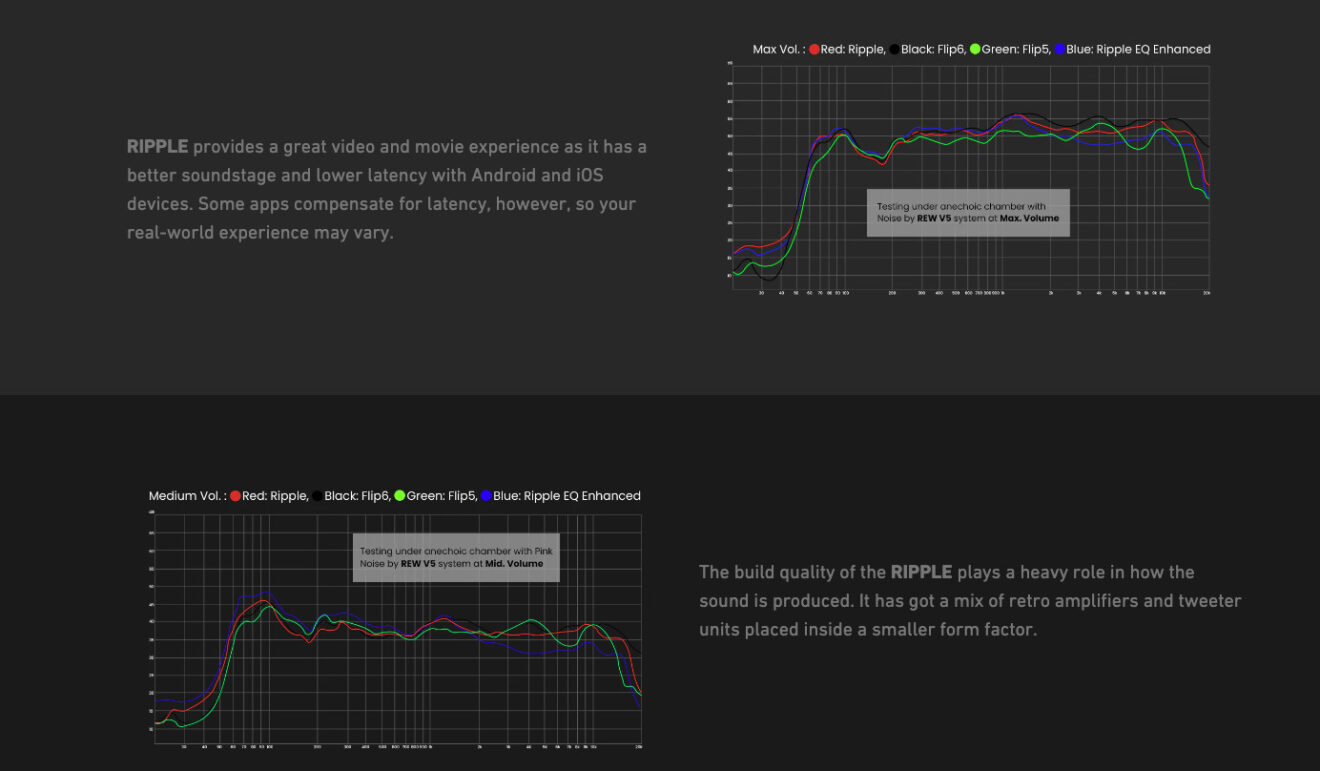This screenshot has height=771, width=1320.
Task: Click the blue EQ Enhanced dot in Medium Vol. legend
Action: click(x=486, y=496)
